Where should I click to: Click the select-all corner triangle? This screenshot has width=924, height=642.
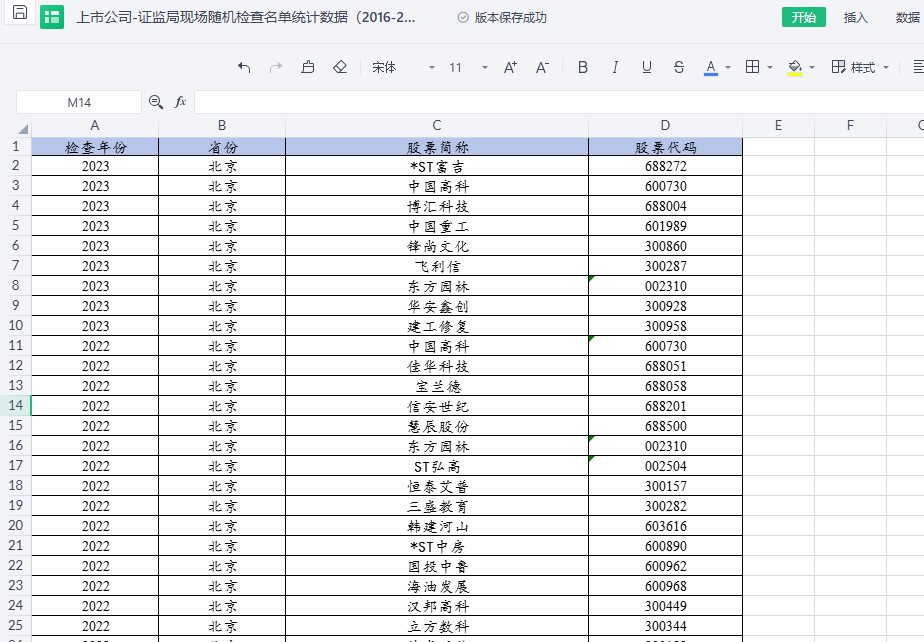point(22,129)
